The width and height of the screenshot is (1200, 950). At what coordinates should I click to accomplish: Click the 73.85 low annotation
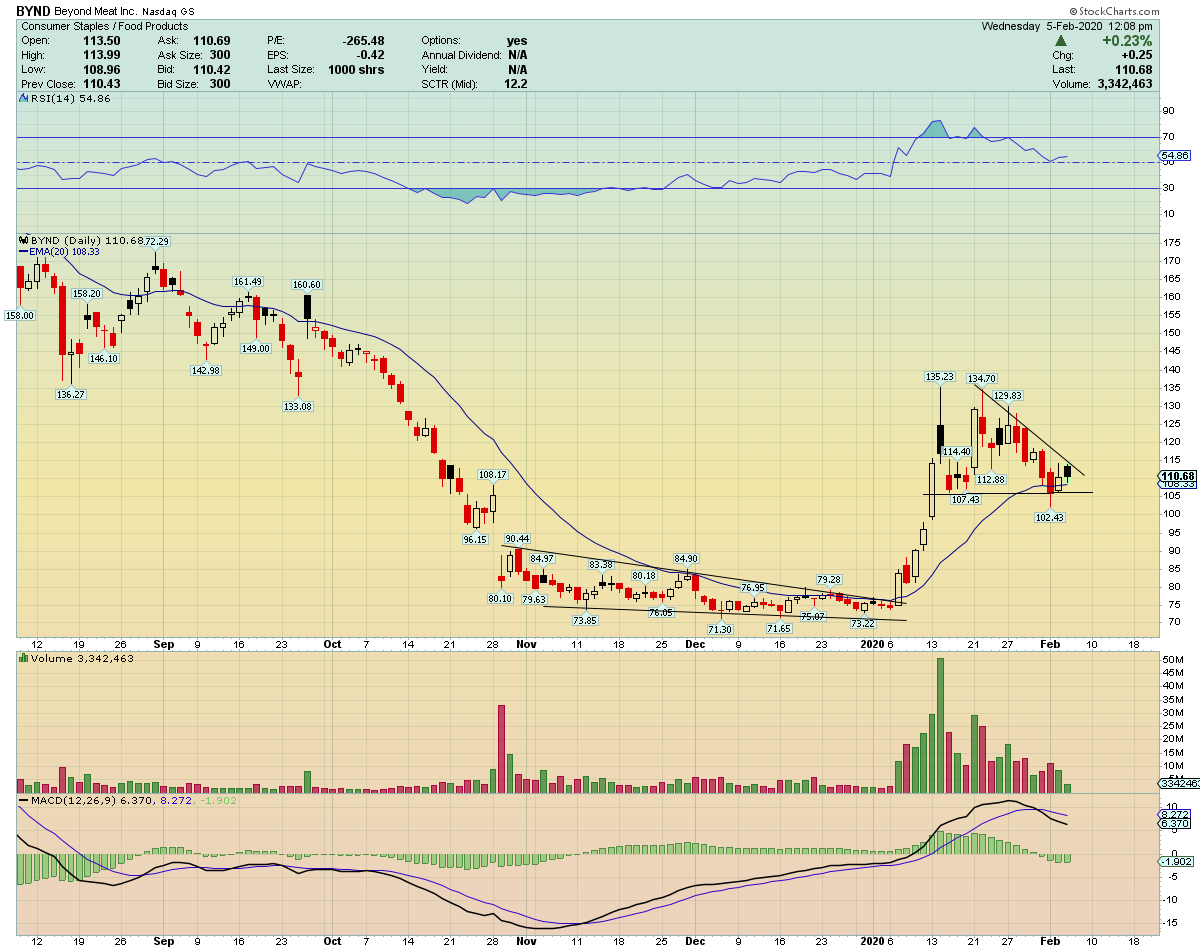click(585, 621)
